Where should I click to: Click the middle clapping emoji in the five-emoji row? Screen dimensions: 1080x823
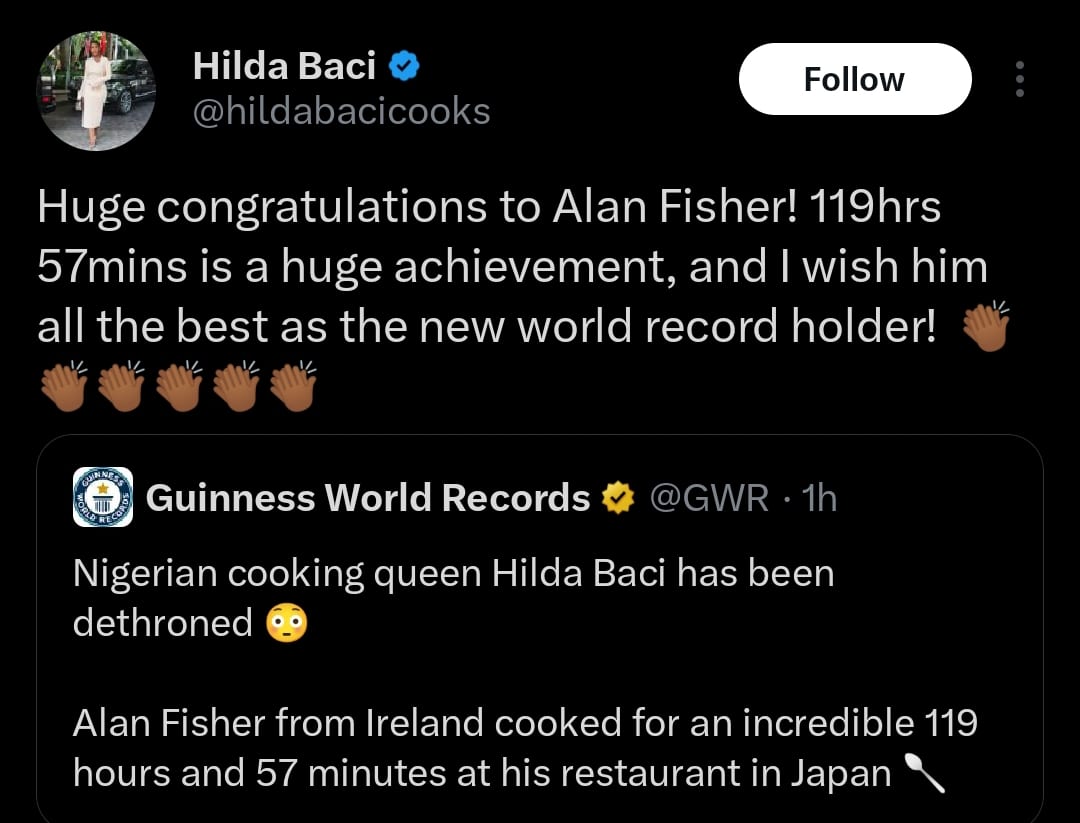click(x=177, y=385)
